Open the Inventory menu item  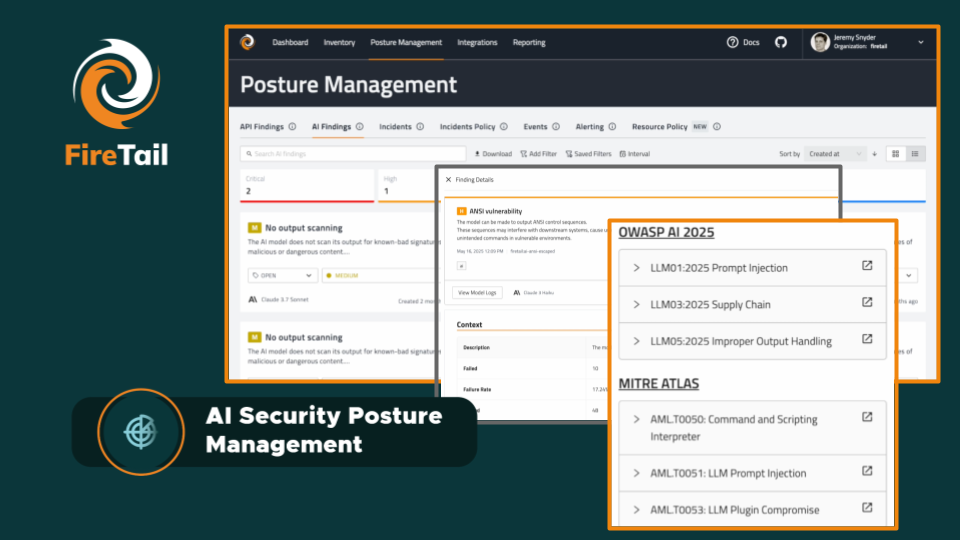[339, 42]
